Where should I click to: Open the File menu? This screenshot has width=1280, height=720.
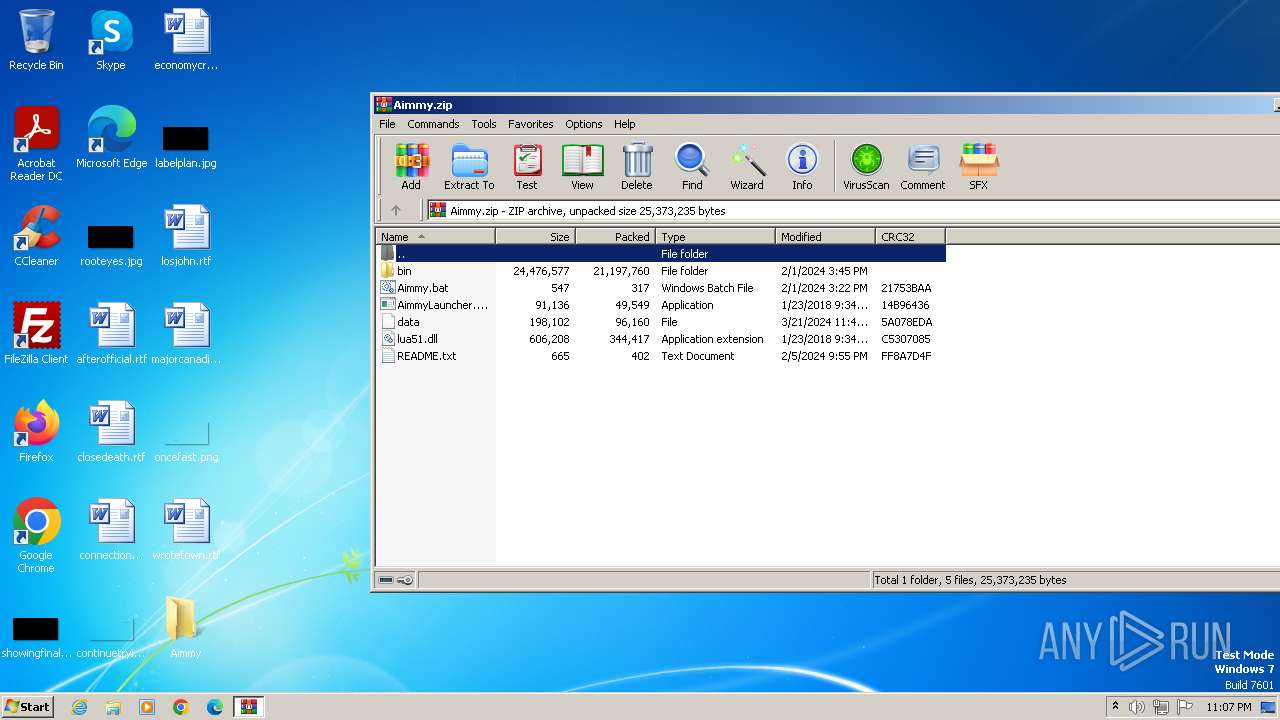[x=387, y=124]
